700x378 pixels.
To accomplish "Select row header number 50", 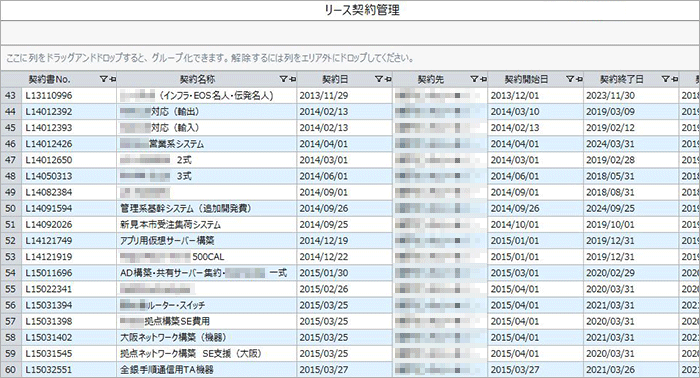I will (11, 208).
